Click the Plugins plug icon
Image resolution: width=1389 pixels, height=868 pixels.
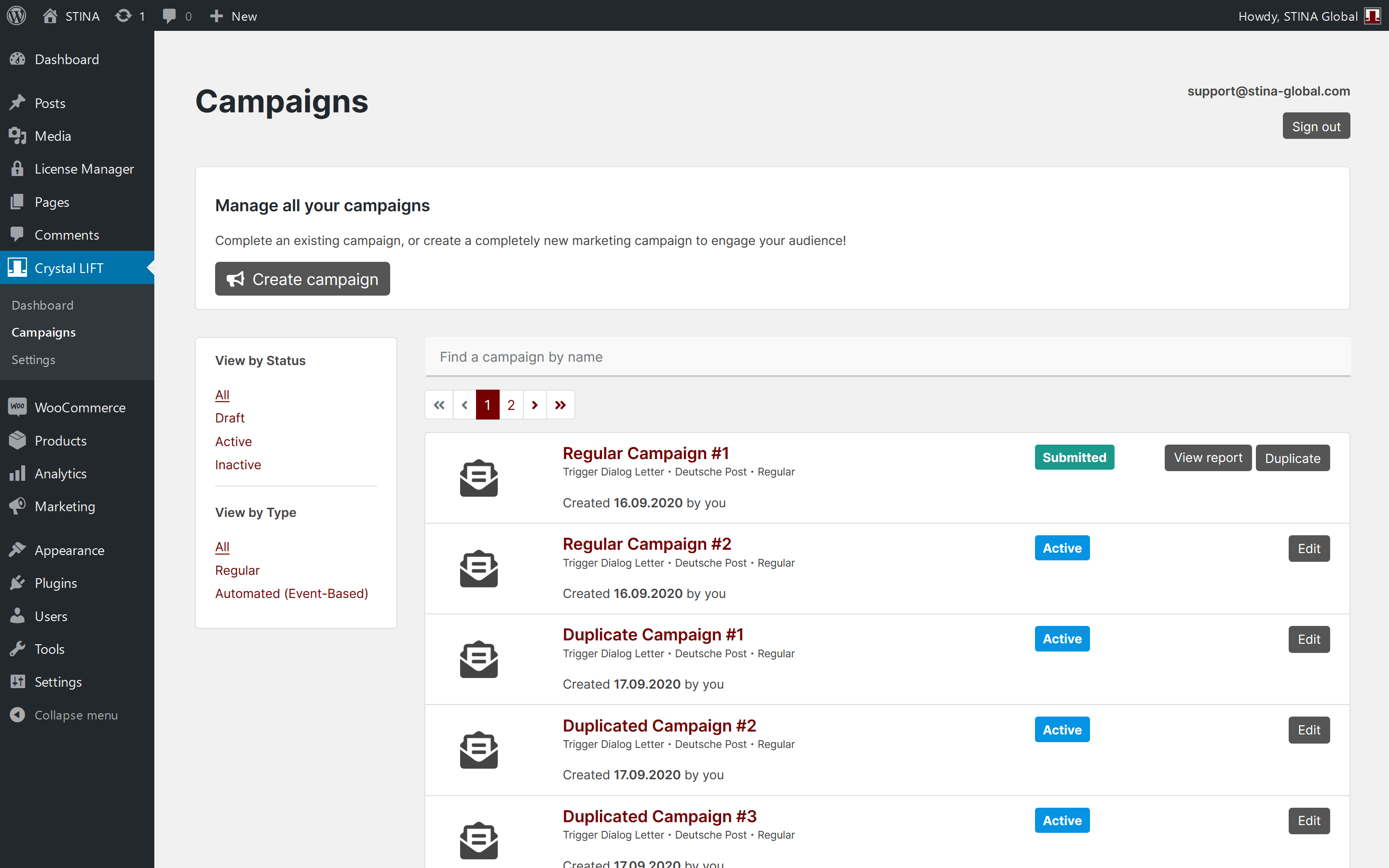click(x=17, y=583)
